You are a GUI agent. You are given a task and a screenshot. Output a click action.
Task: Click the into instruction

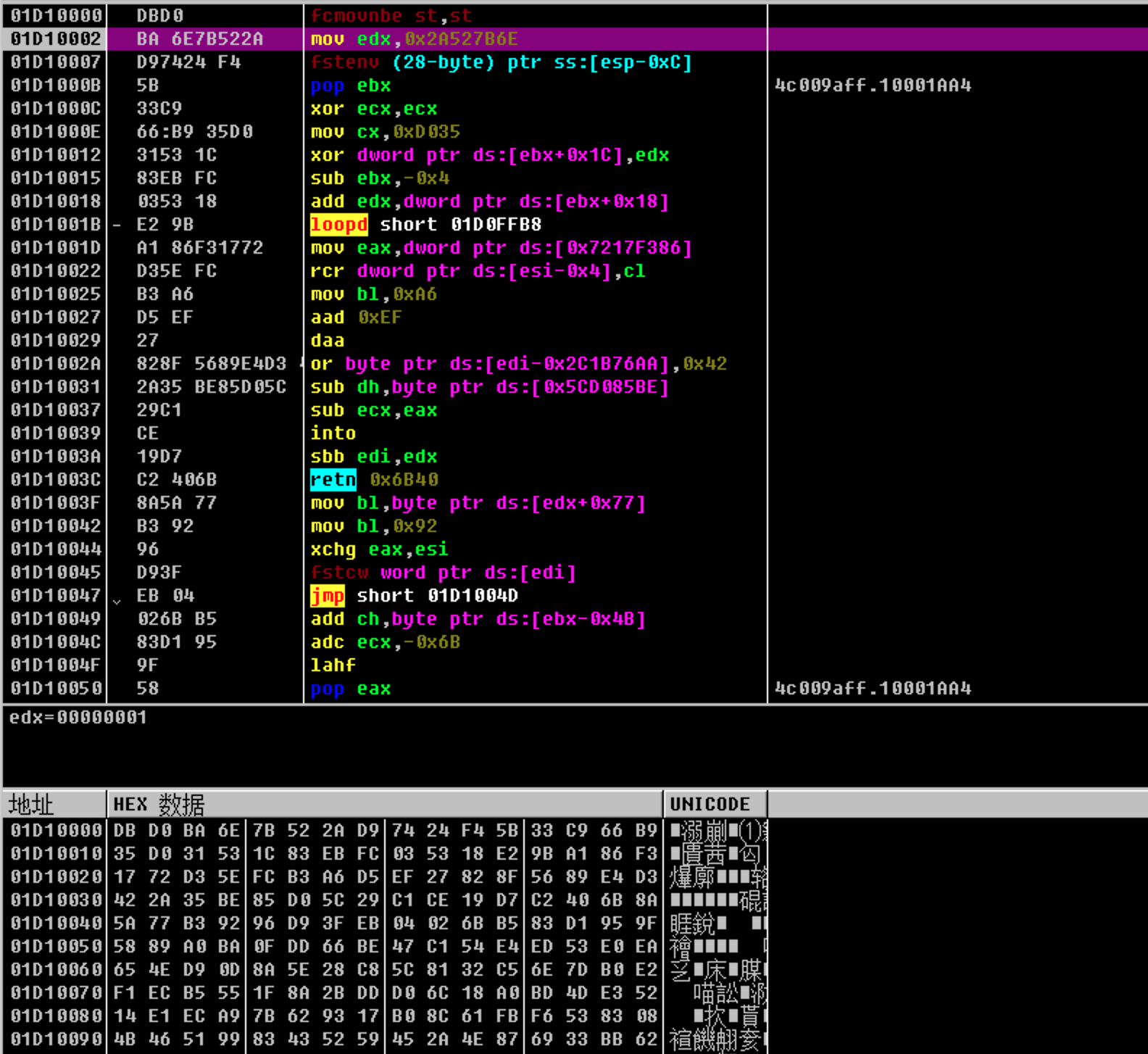(x=333, y=433)
